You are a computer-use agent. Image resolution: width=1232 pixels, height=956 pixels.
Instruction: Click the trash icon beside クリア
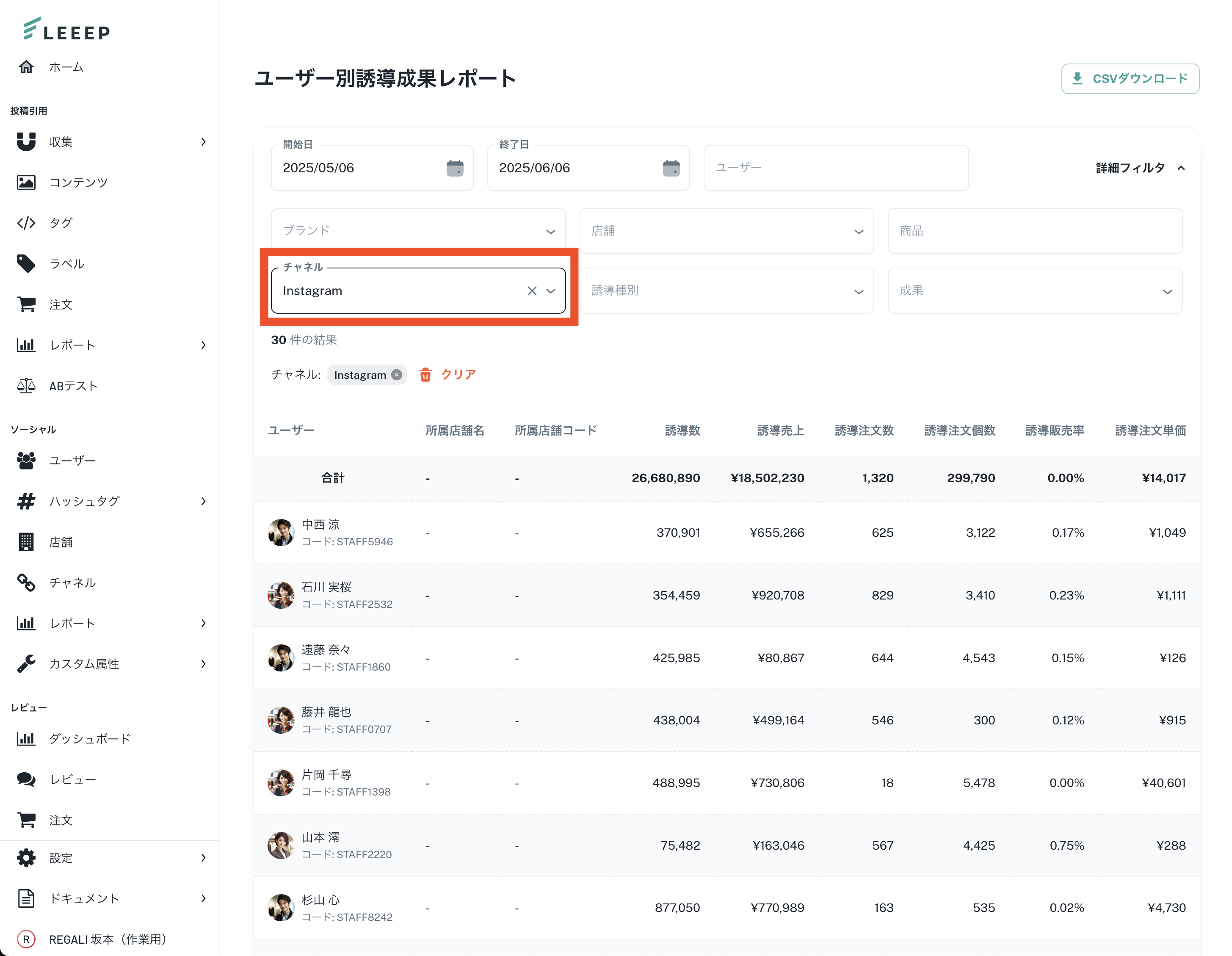click(425, 375)
